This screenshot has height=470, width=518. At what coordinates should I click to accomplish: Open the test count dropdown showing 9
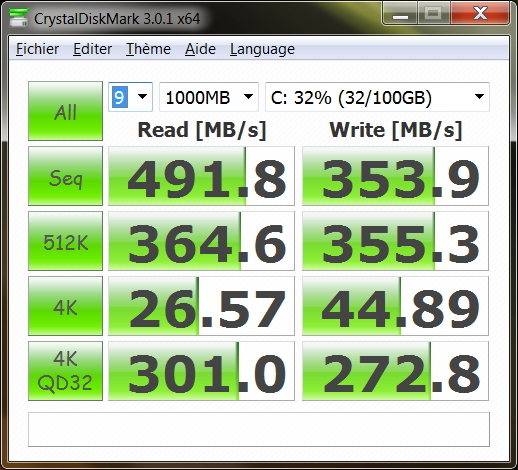pyautogui.click(x=130, y=97)
